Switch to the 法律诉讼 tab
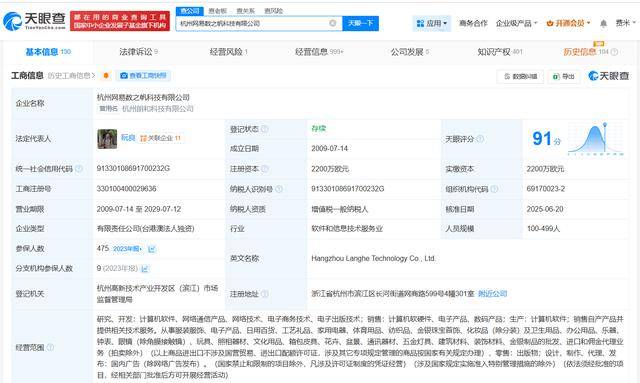The width and height of the screenshot is (640, 383). point(138,52)
